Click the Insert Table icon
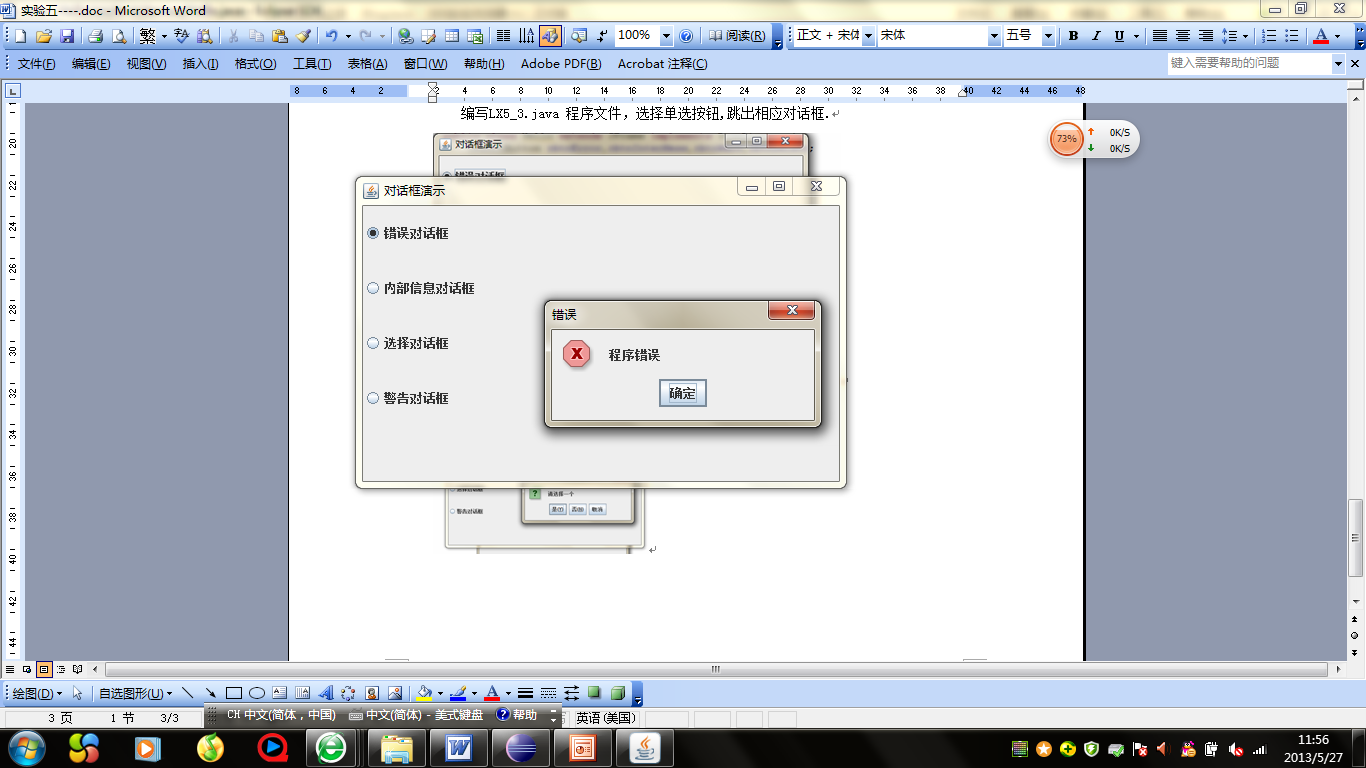 tap(452, 36)
